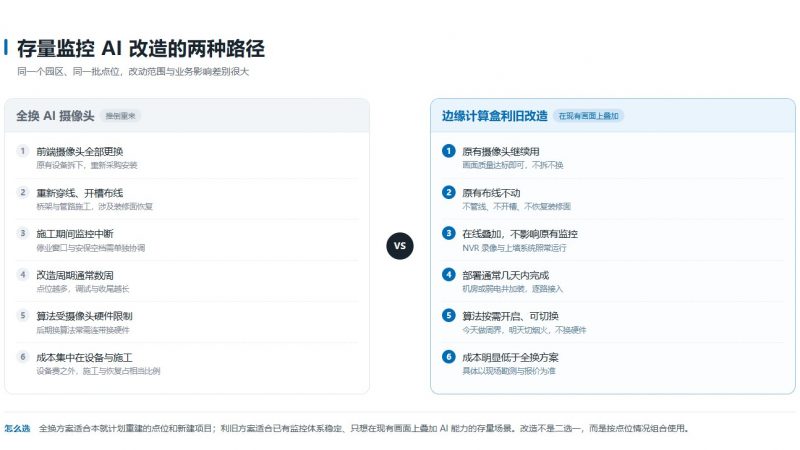Click the item title 成本集中在设备与施工
800x450 pixels.
84,358
